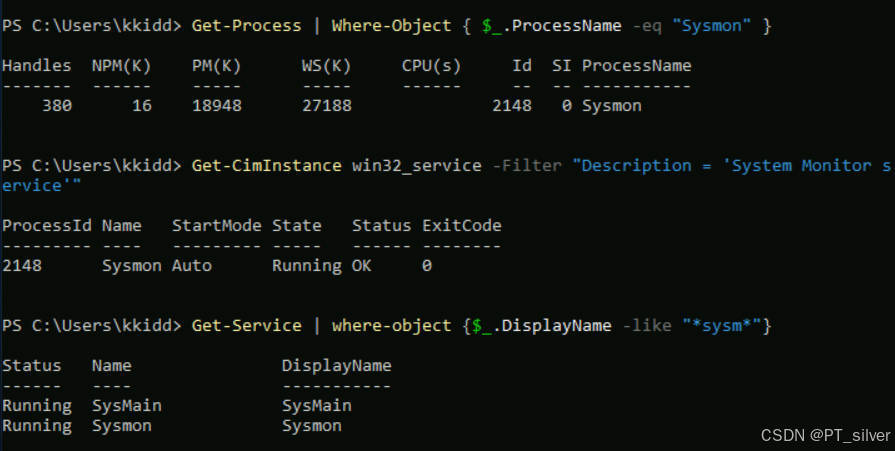This screenshot has width=895, height=451.
Task: Click the Id column header
Action: (x=522, y=66)
